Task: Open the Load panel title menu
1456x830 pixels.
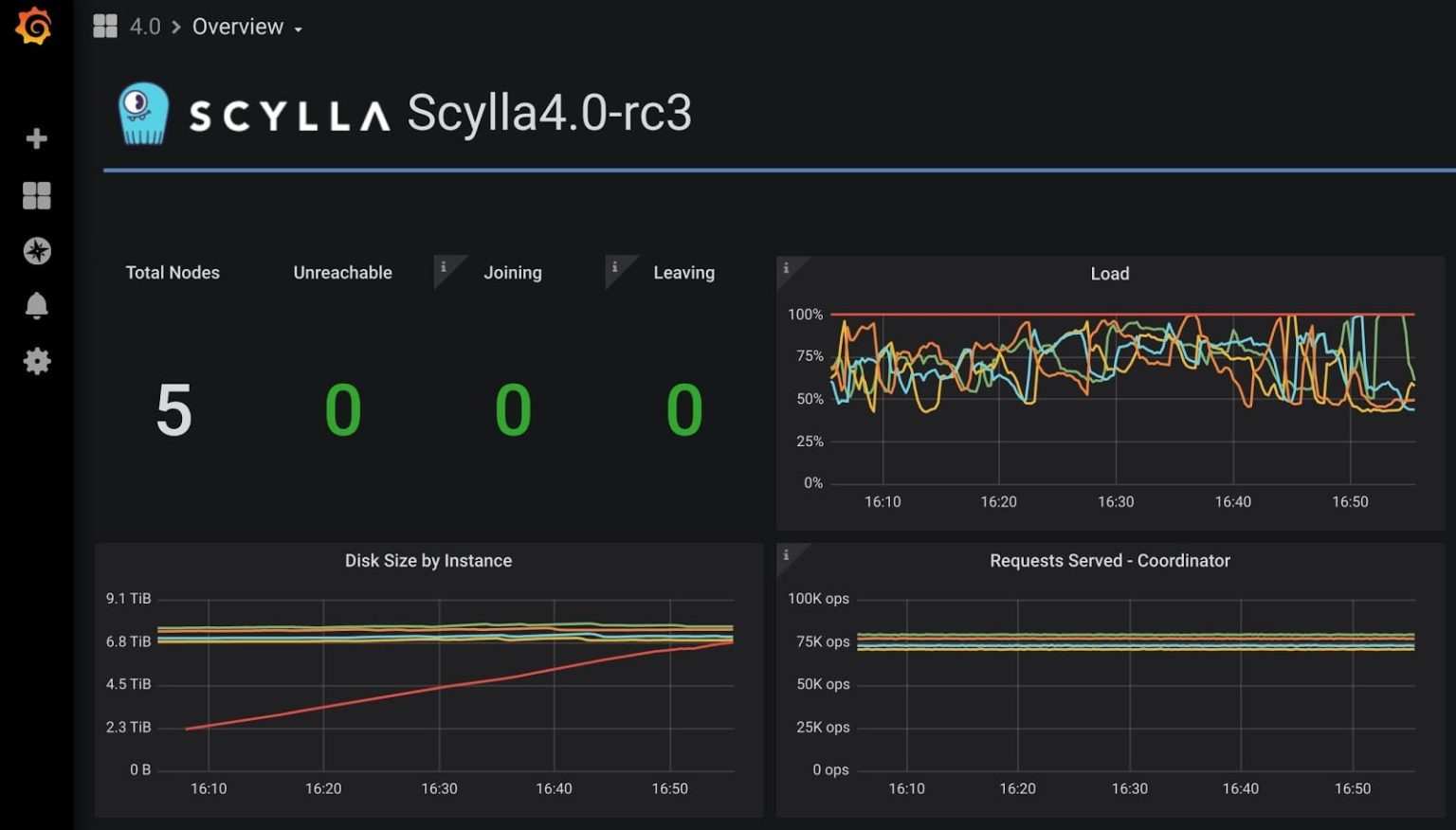Action: click(1108, 273)
